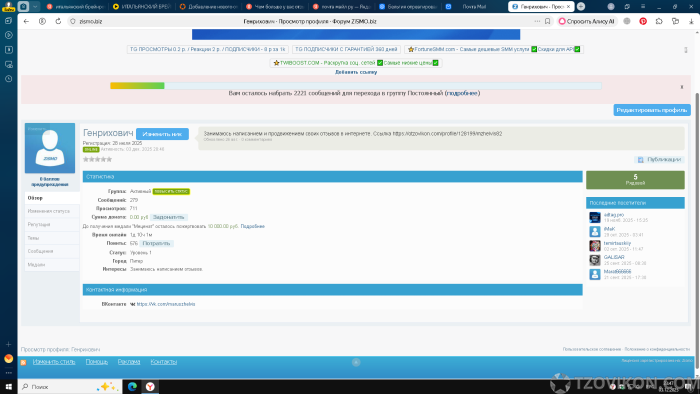Open Microsoft Edge from the taskbar

(132, 386)
